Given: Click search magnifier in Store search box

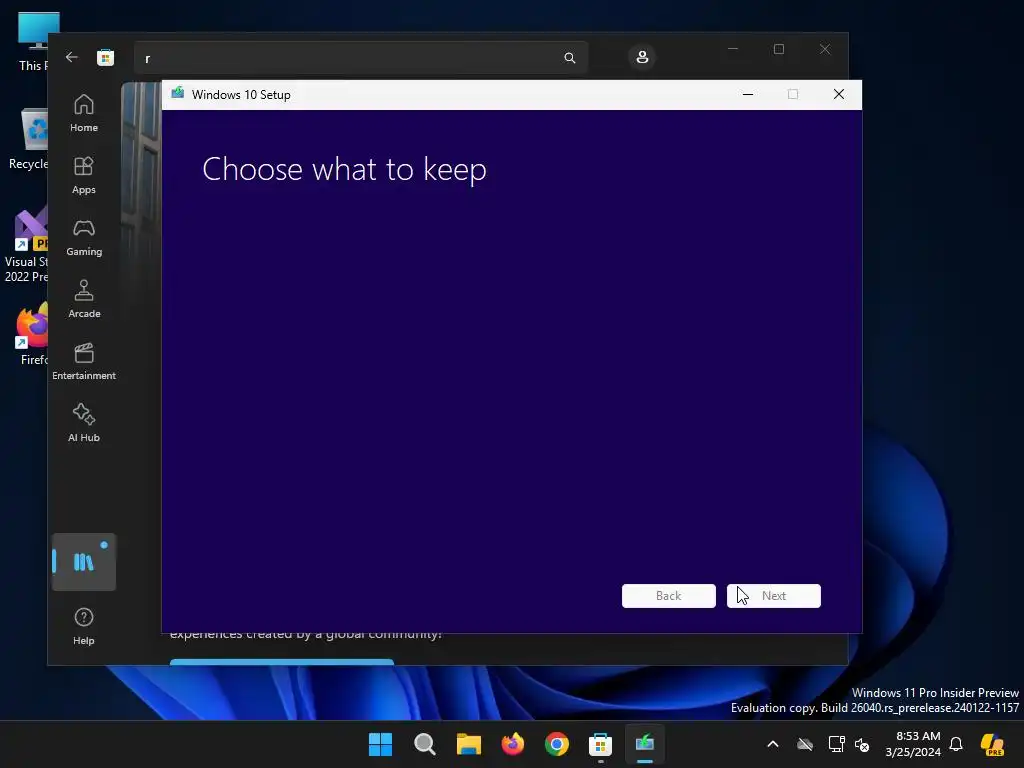Looking at the screenshot, I should point(569,58).
